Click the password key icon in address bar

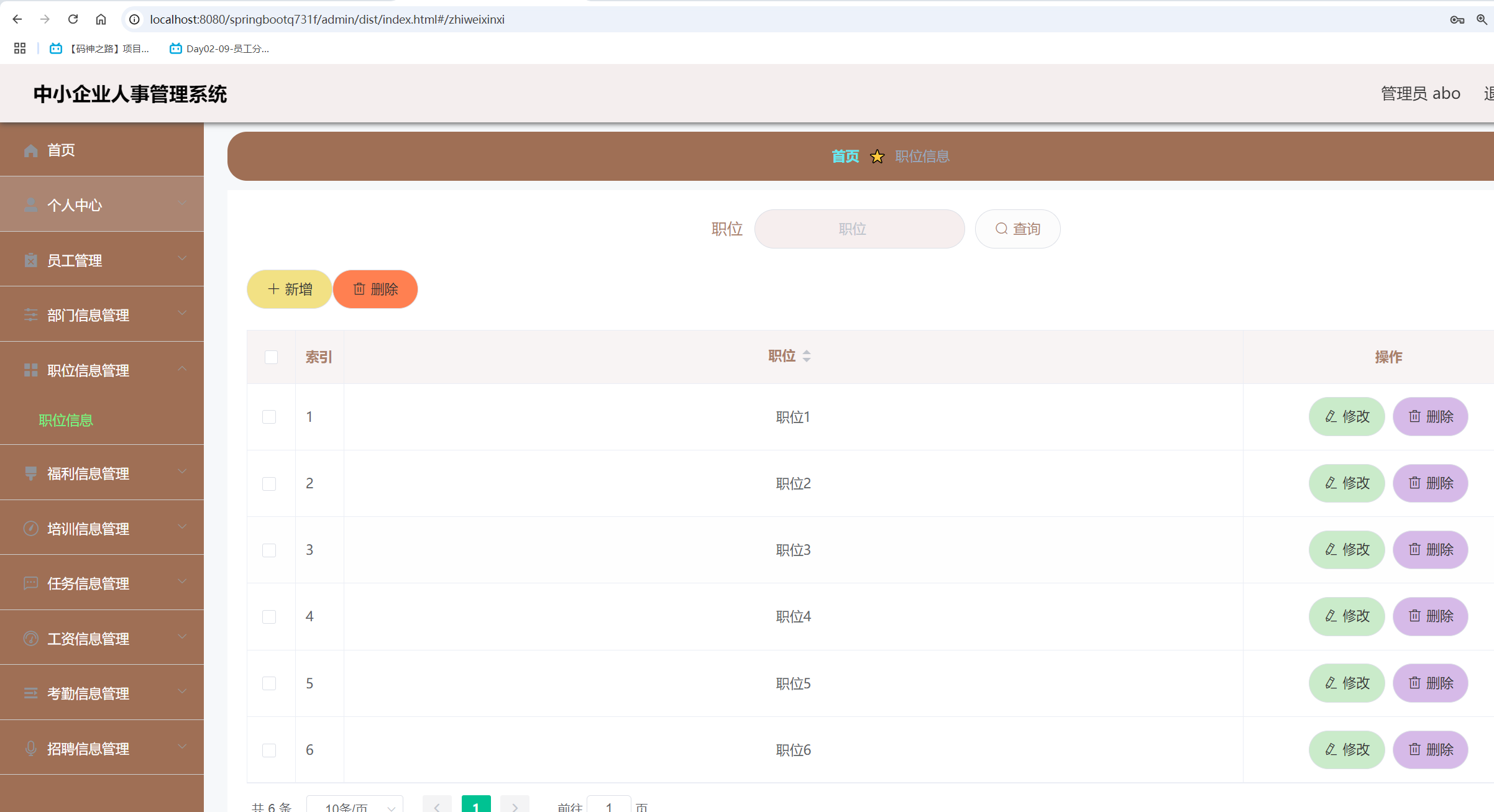1457,20
